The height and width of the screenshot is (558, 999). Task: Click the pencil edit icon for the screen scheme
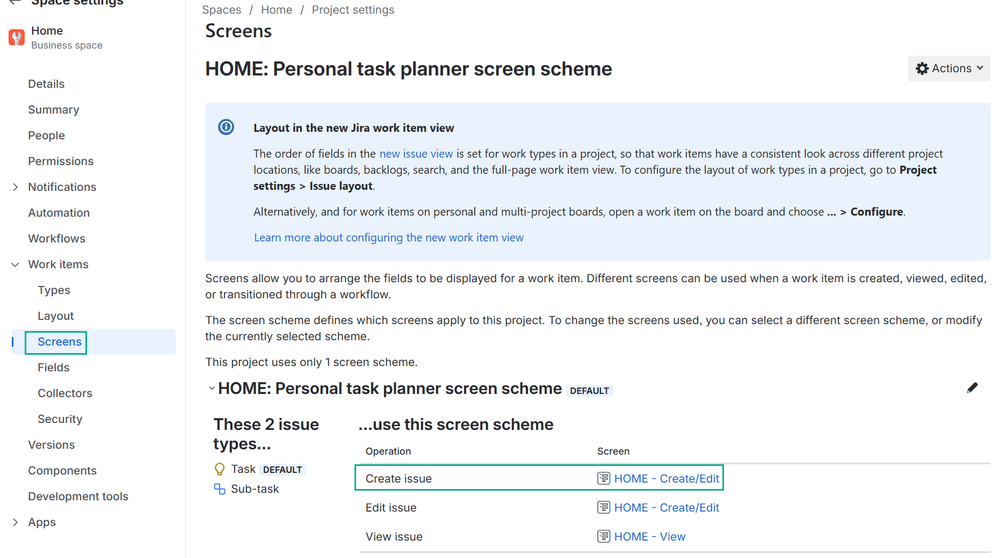pyautogui.click(x=972, y=388)
